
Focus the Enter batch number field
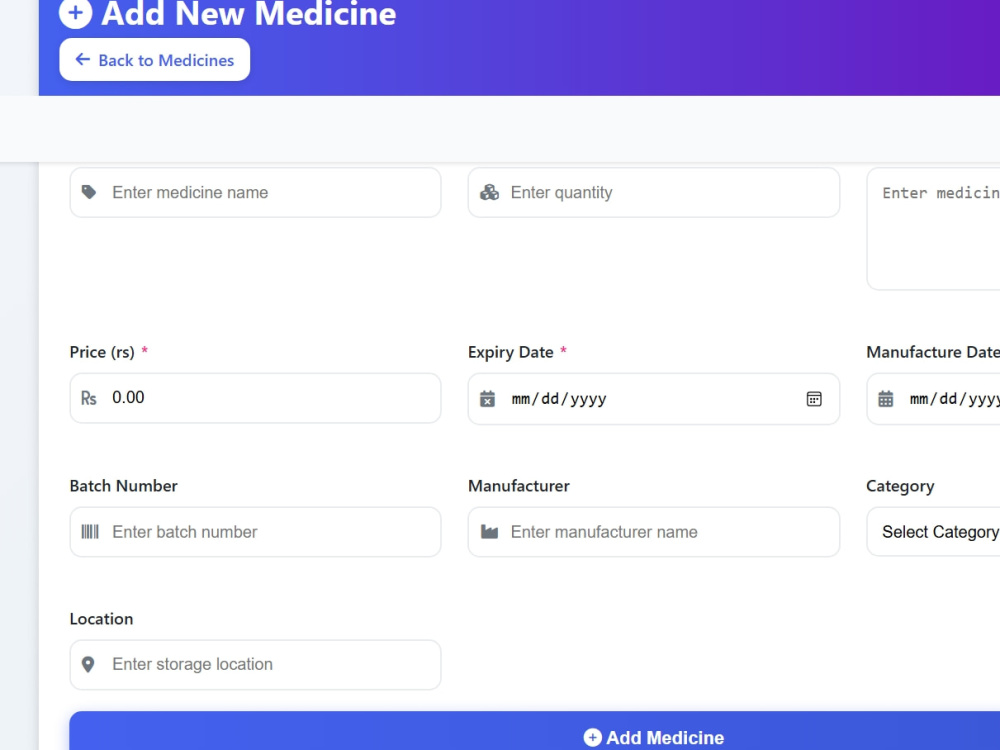coord(255,532)
